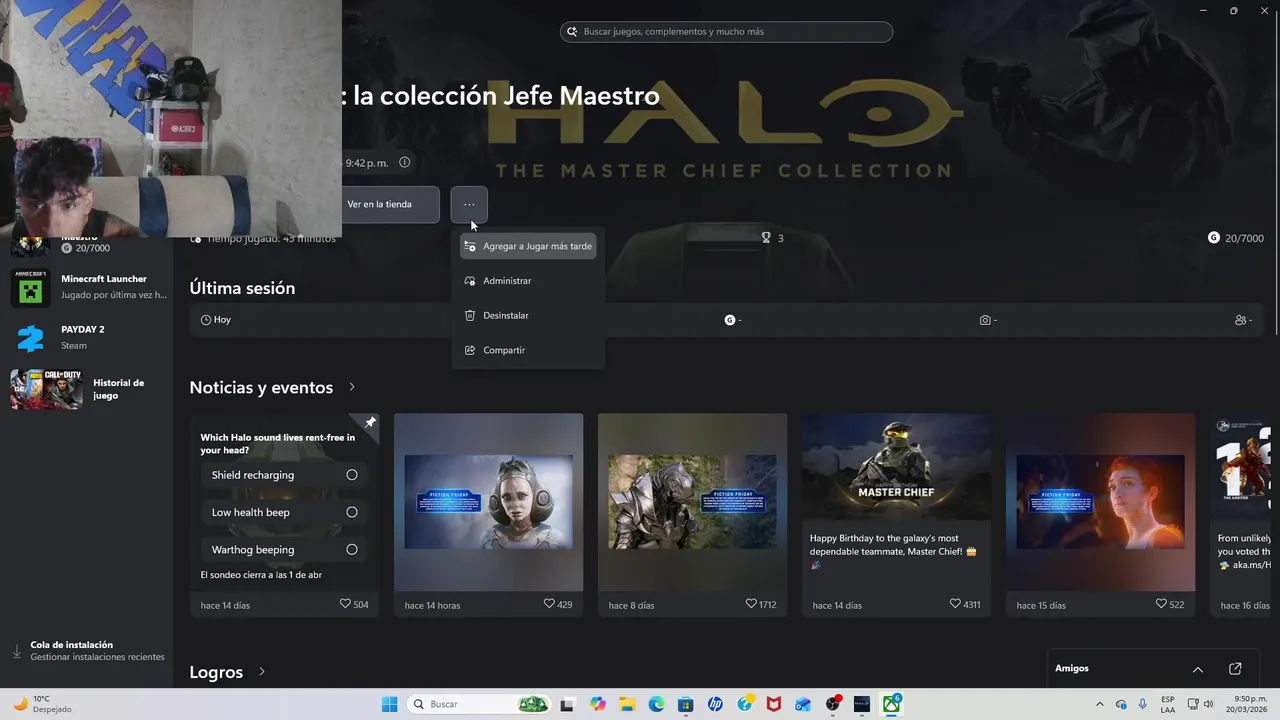Click the weather widget showing 10°C Despejado
Viewport: 1280px width, 720px height.
click(42, 704)
